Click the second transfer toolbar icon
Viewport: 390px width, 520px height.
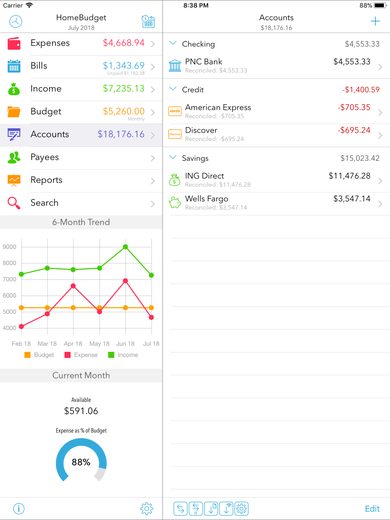coord(196,509)
